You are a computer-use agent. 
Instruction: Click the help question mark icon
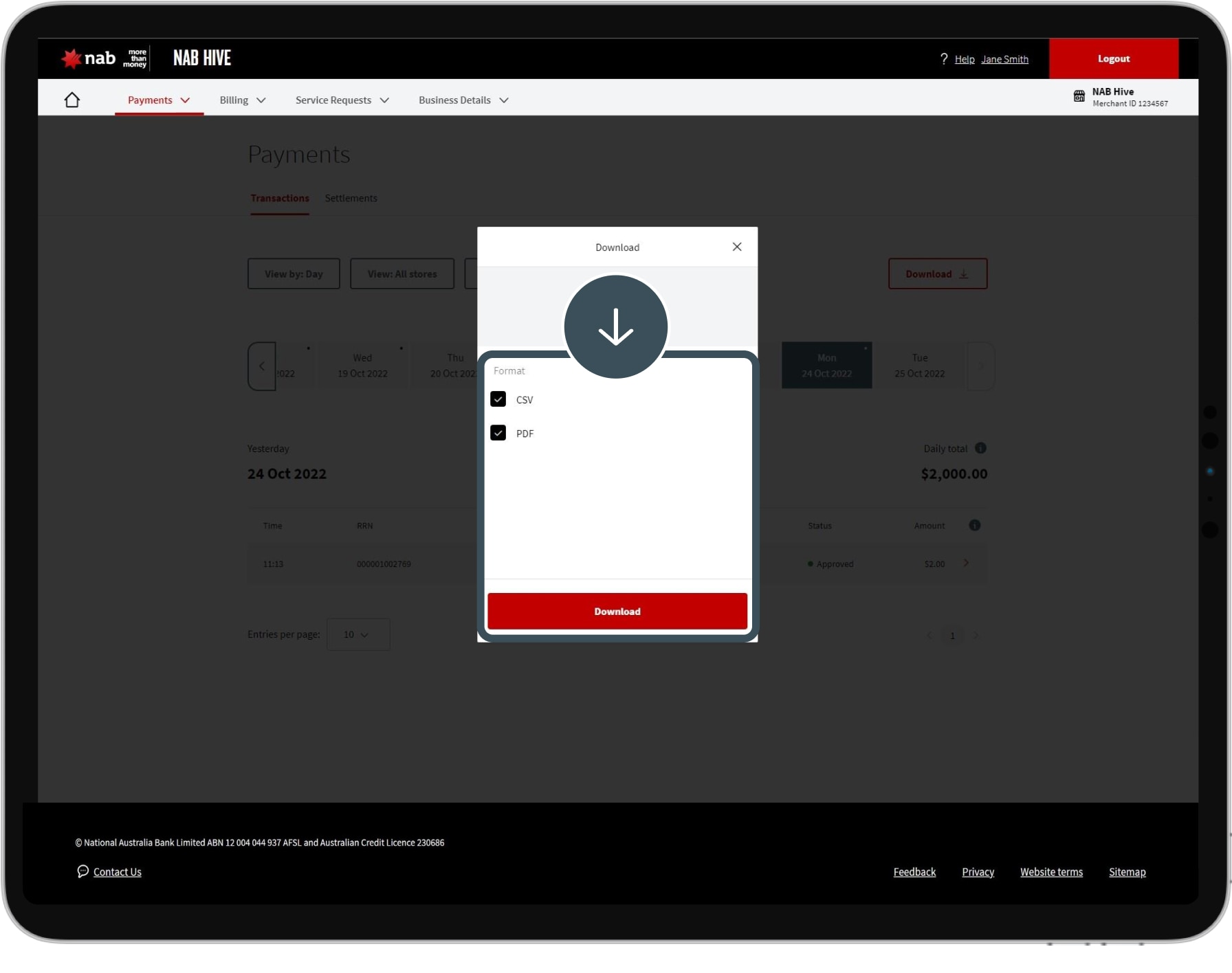tap(944, 59)
